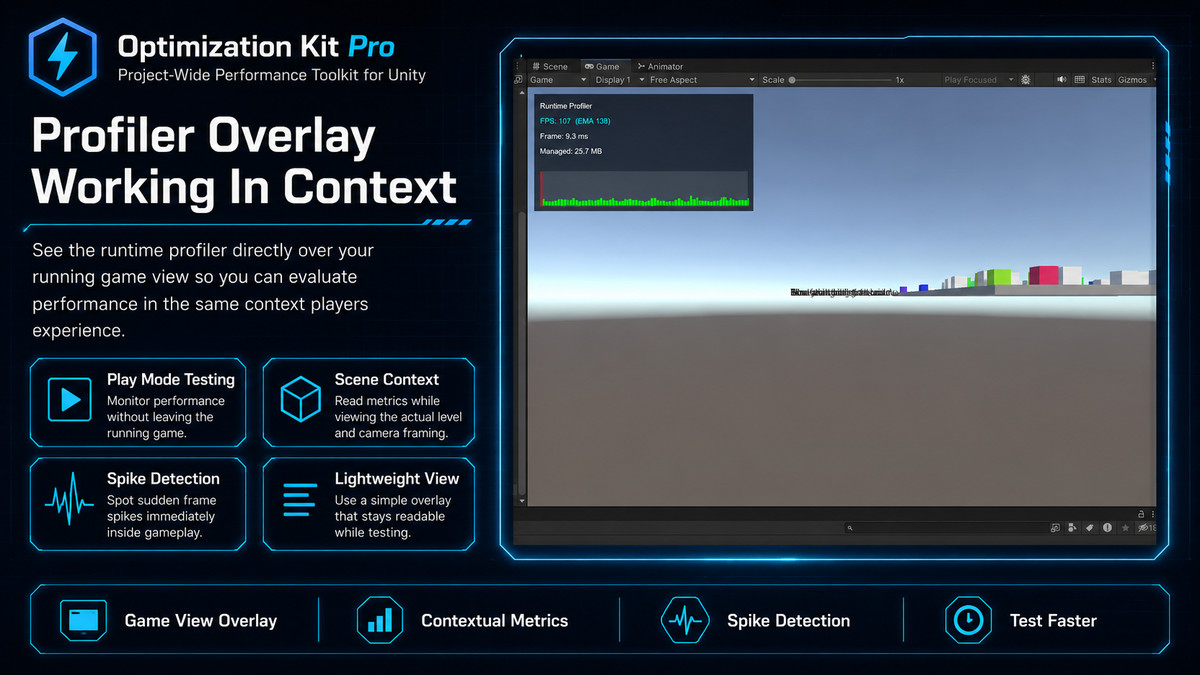The height and width of the screenshot is (675, 1200).
Task: Open the Display 1 dropdown
Action: [619, 80]
